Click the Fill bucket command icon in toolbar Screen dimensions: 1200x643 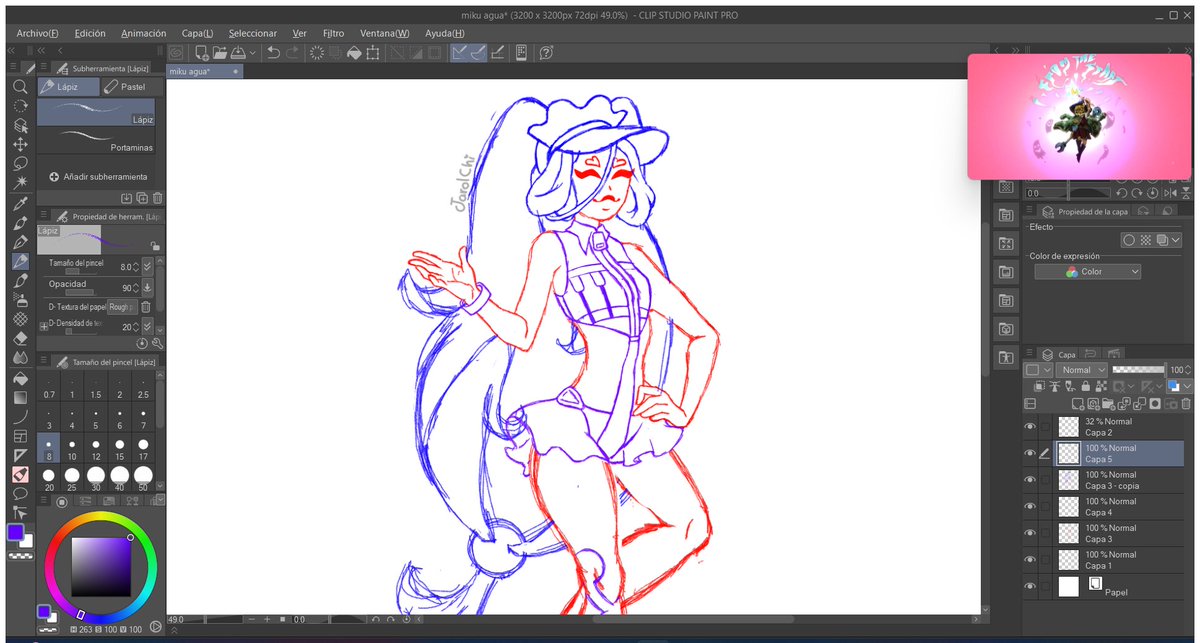click(353, 53)
